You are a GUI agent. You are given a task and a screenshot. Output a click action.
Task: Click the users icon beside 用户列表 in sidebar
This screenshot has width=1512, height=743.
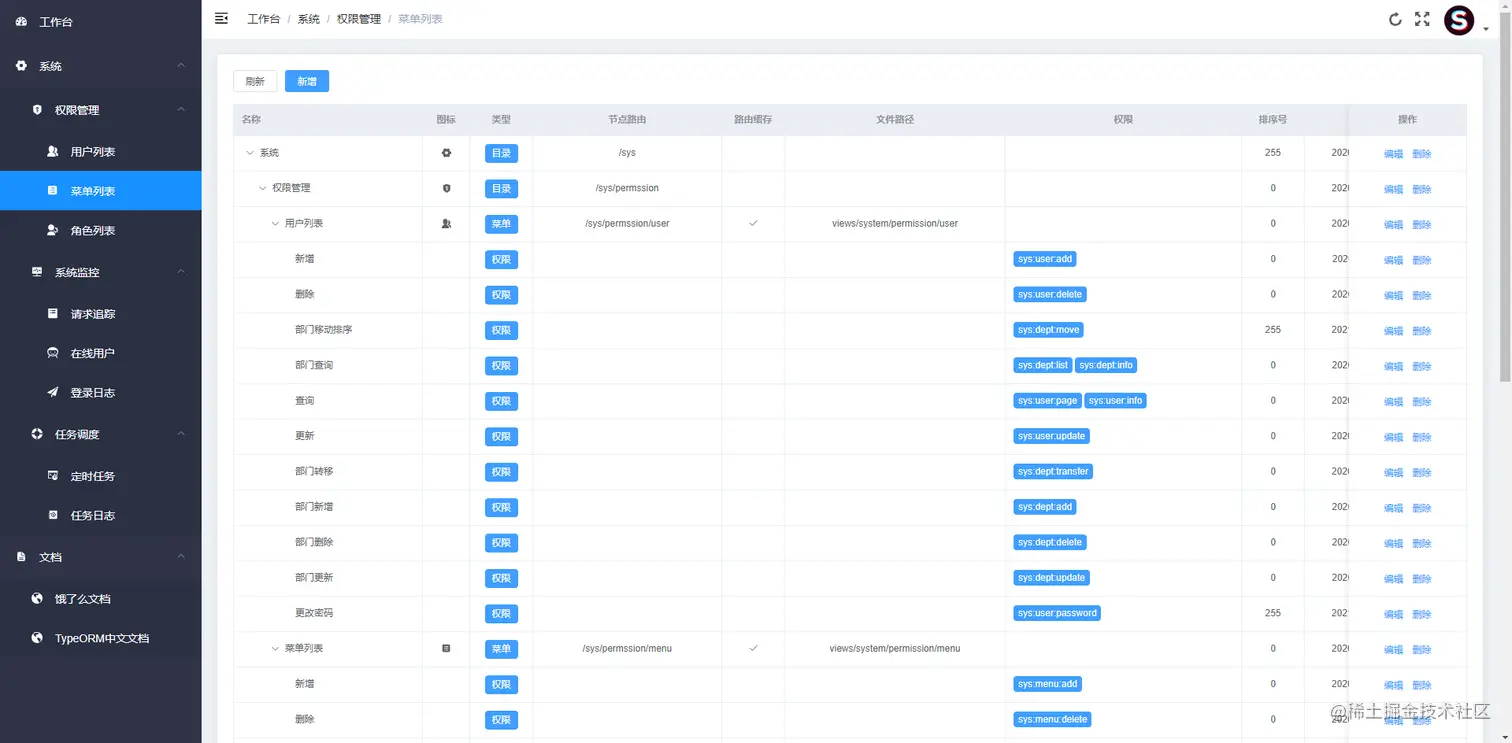[53, 151]
